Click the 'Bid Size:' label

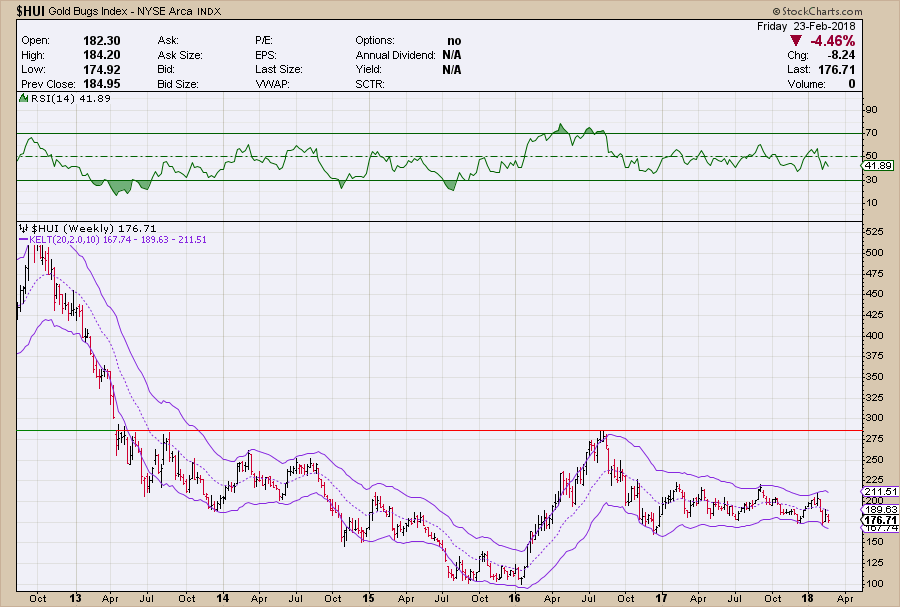coord(178,84)
